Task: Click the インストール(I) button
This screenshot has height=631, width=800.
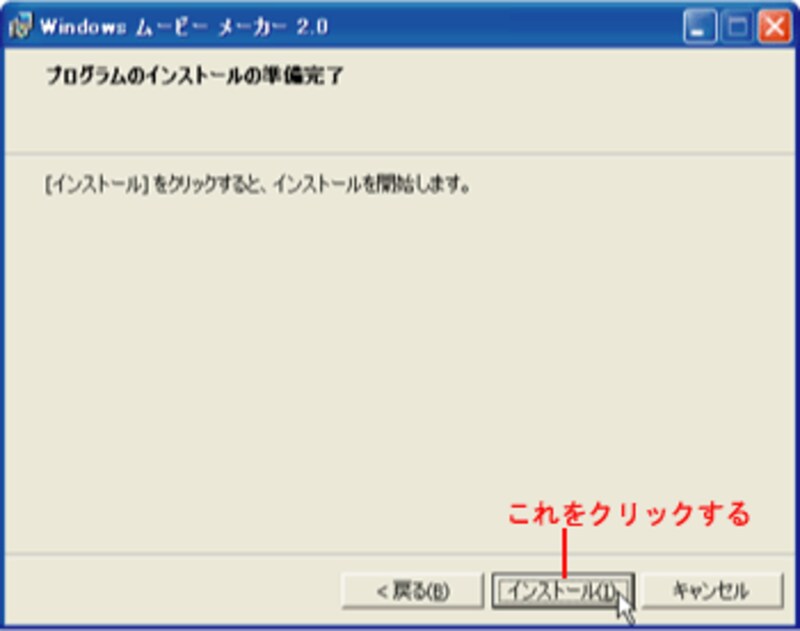Action: click(x=563, y=591)
